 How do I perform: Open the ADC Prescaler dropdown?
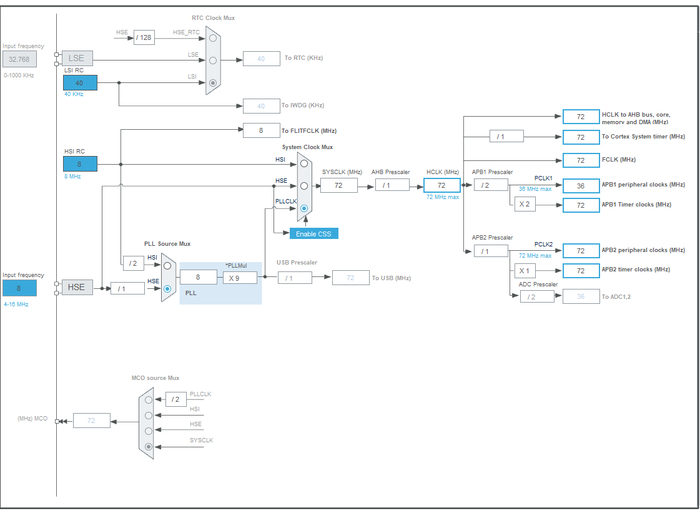(x=537, y=297)
